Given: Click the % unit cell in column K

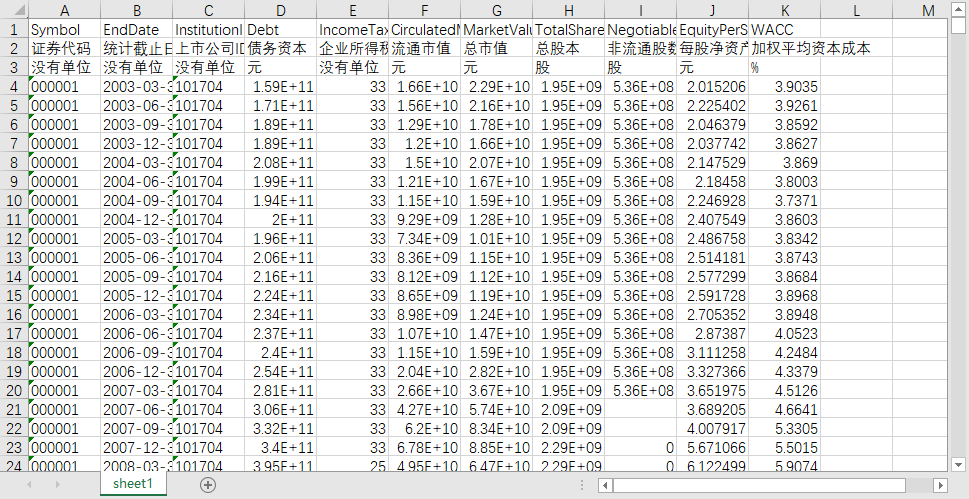Looking at the screenshot, I should pyautogui.click(x=785, y=67).
